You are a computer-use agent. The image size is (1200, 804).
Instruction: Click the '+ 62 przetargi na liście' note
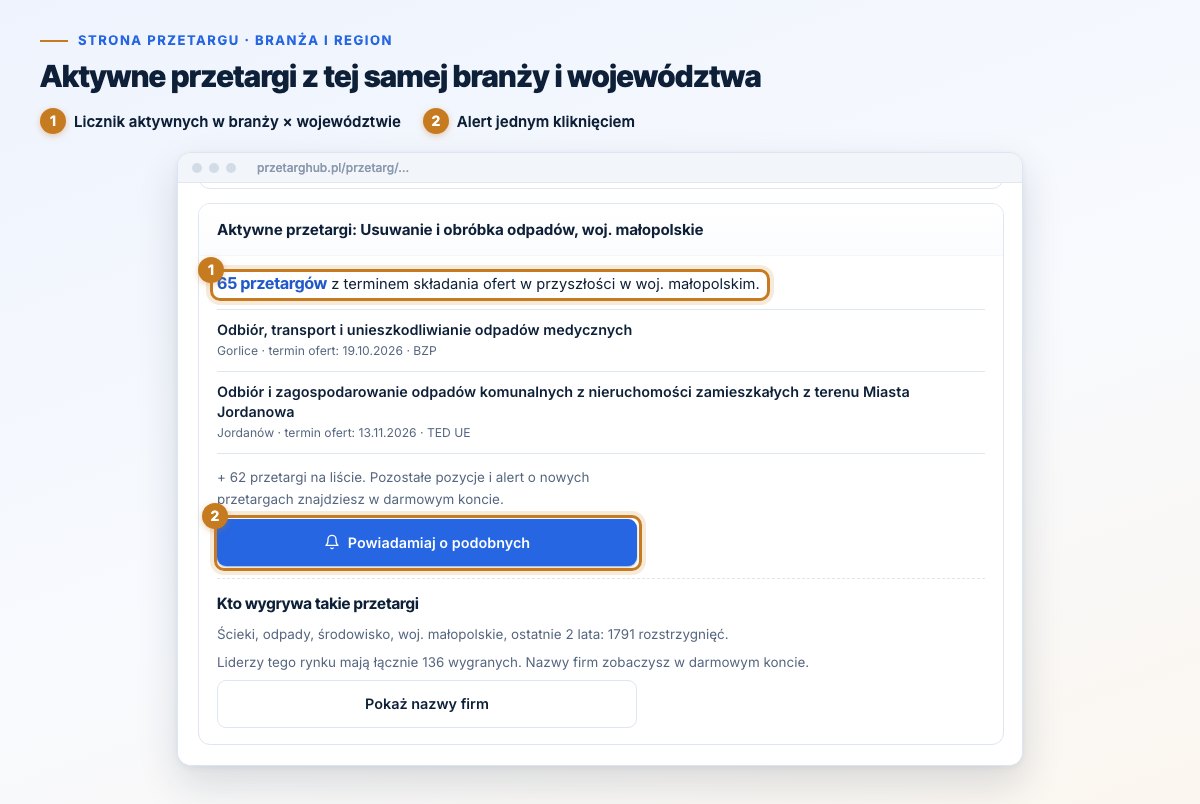click(403, 488)
